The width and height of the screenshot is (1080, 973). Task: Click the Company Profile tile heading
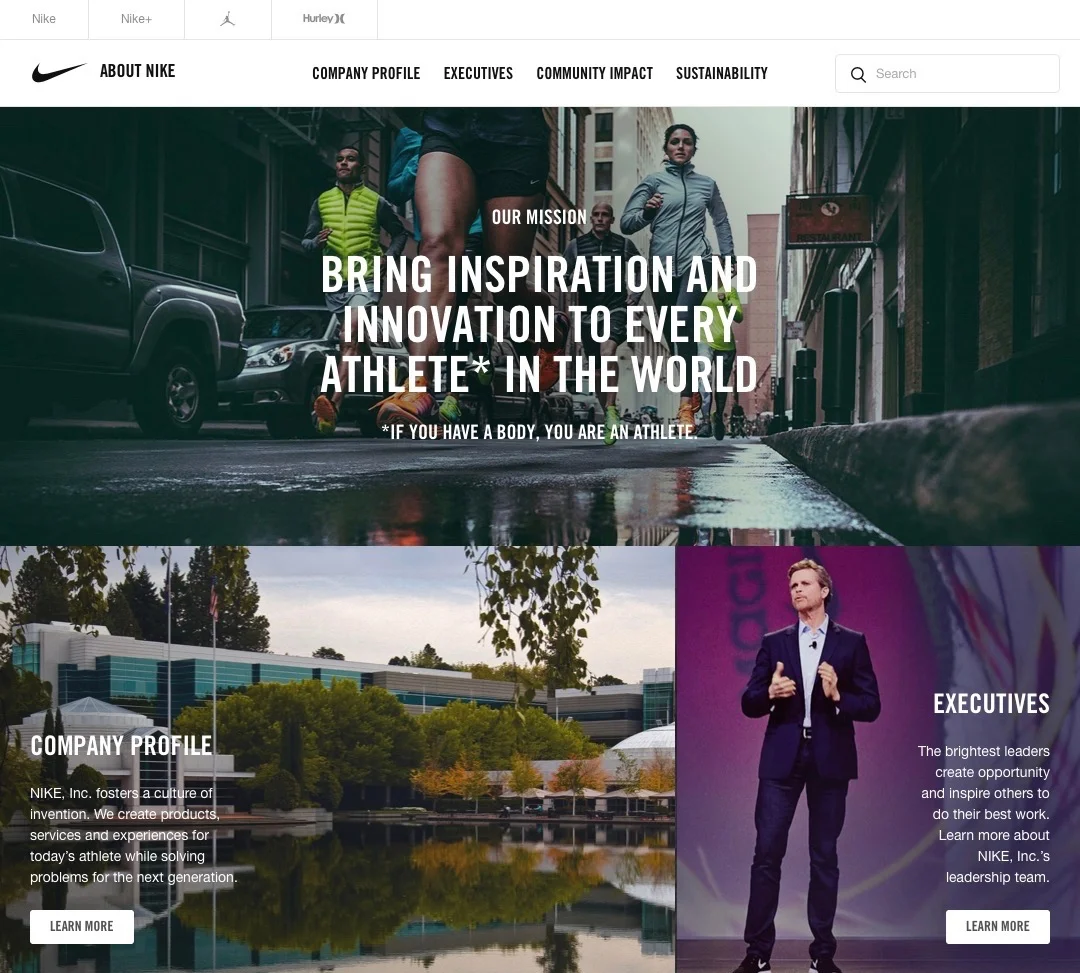(x=121, y=746)
